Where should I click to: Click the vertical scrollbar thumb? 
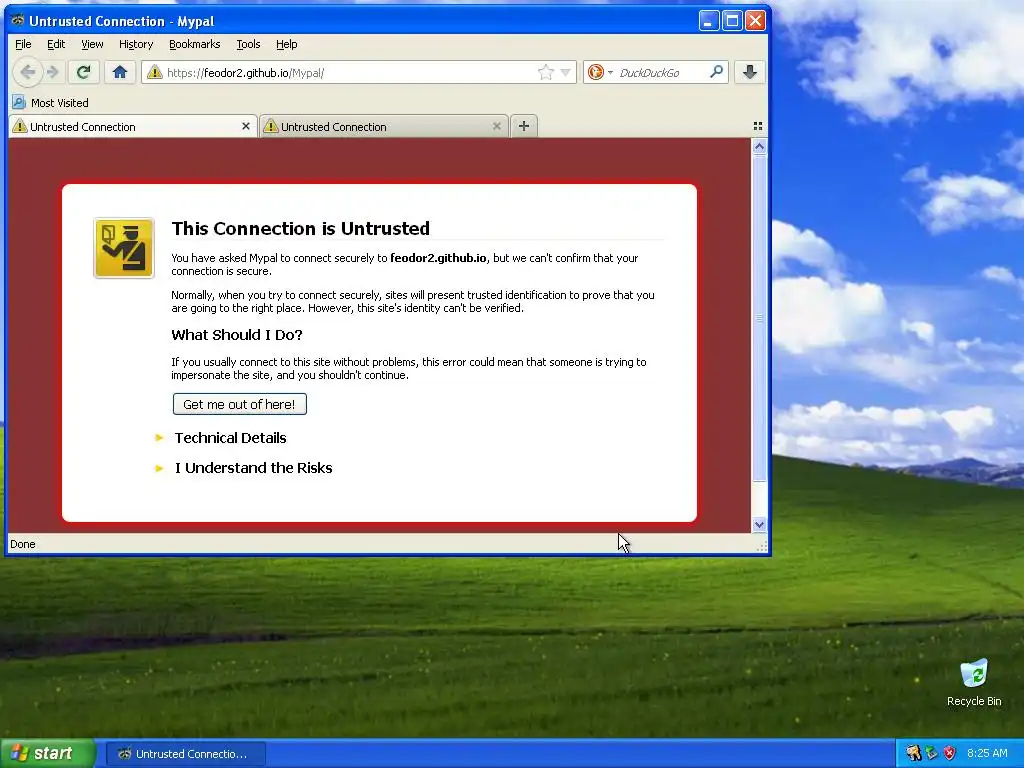click(759, 318)
